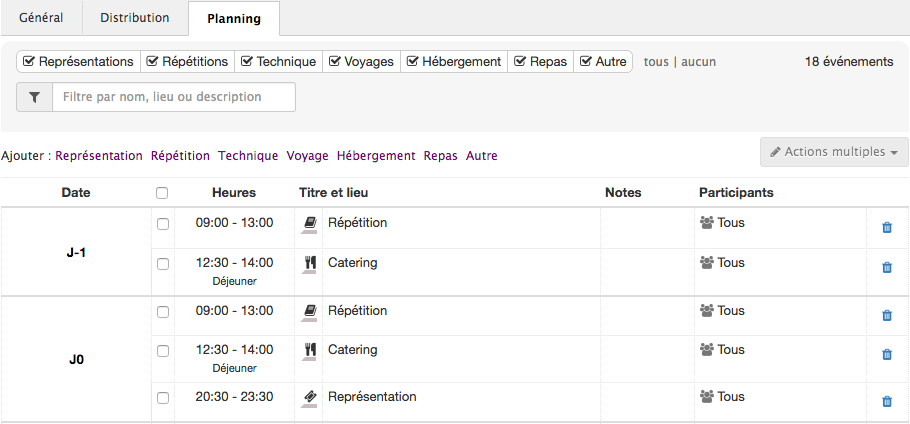Click Participants column header
The image size is (910, 424).
(736, 193)
